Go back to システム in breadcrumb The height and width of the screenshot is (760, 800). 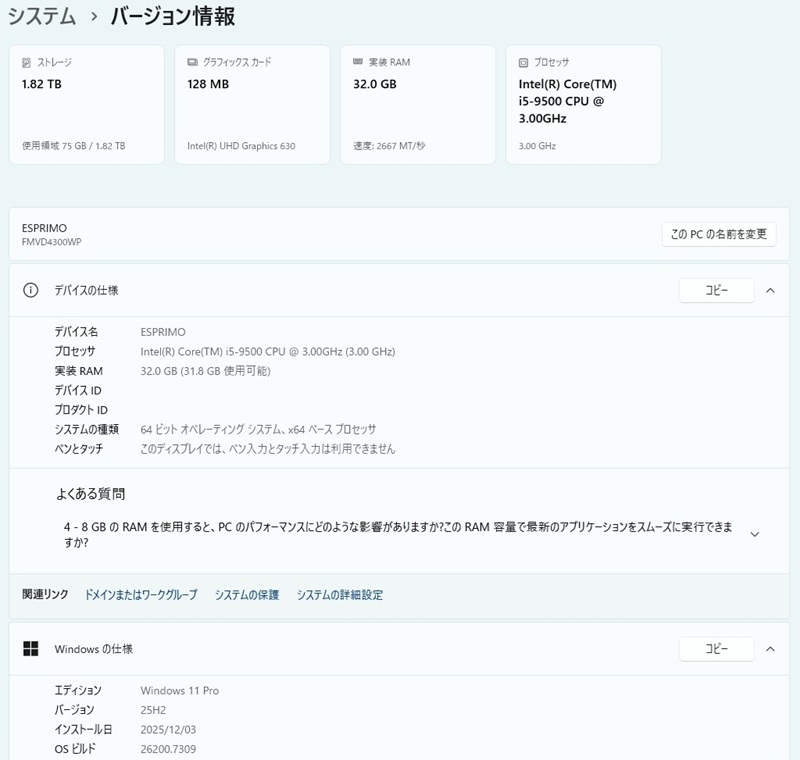tap(41, 16)
